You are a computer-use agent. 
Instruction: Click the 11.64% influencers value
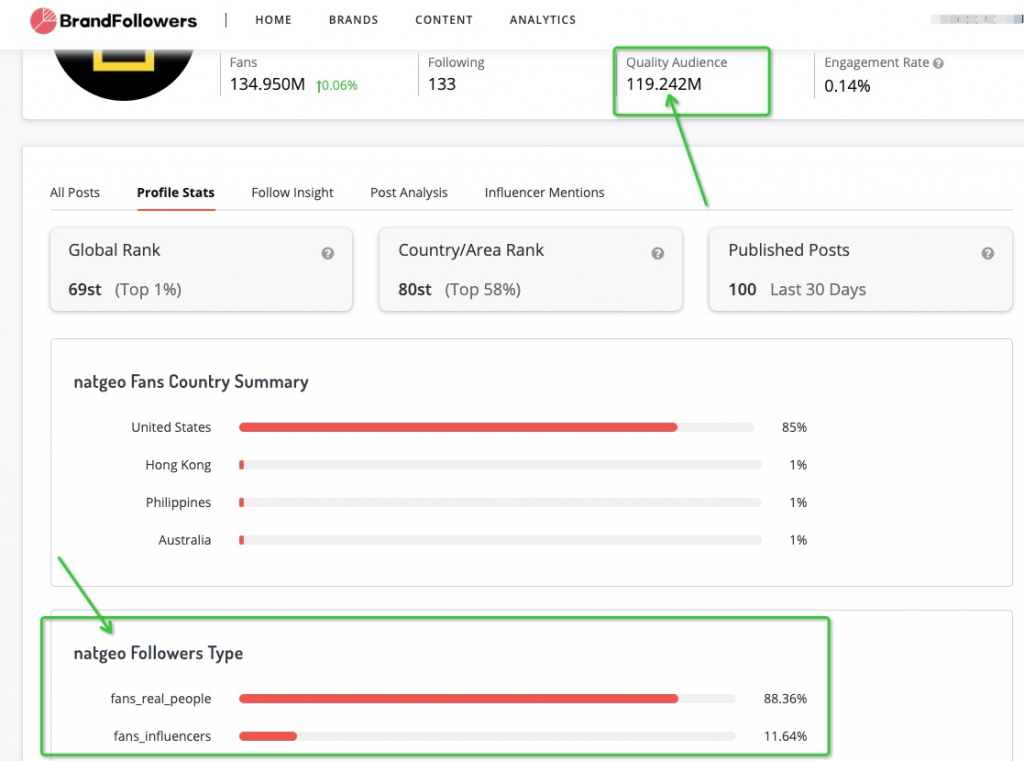coord(786,736)
